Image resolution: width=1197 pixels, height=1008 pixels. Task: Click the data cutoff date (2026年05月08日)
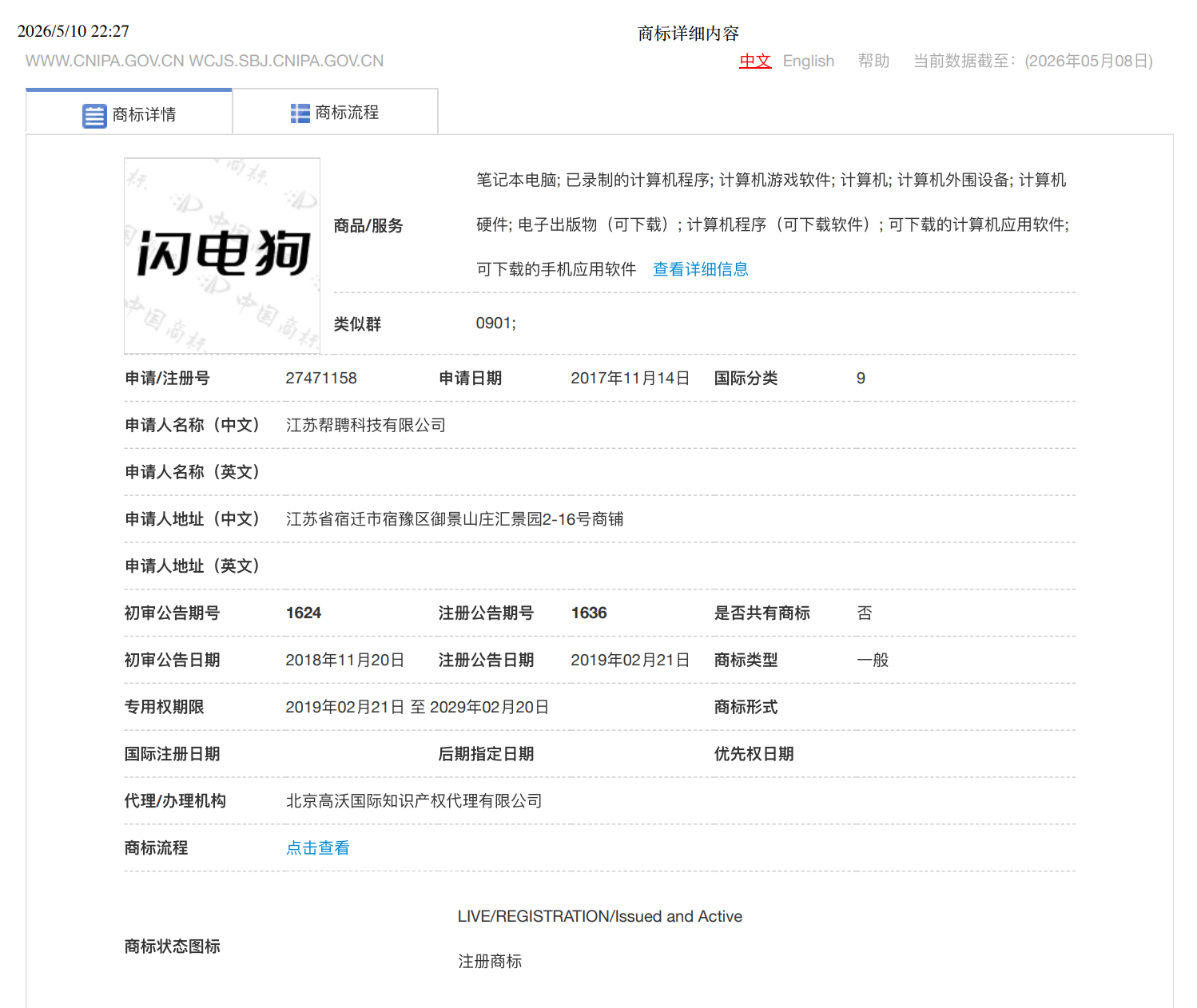point(1088,61)
